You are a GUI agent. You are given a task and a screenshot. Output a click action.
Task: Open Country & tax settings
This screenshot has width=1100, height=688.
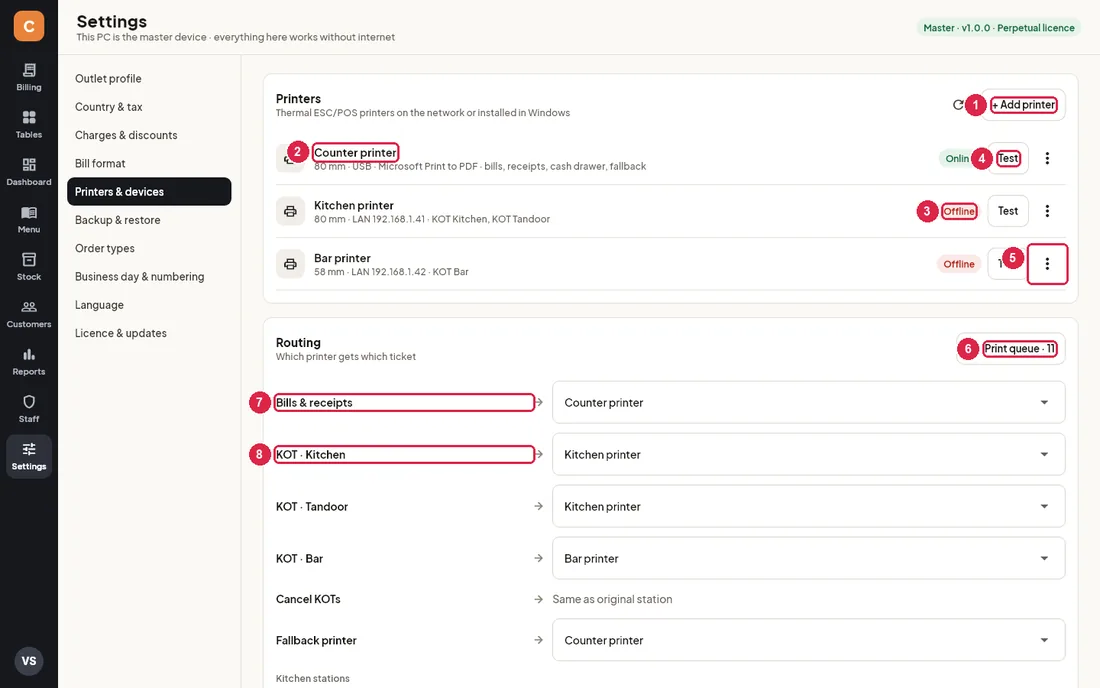point(149,107)
